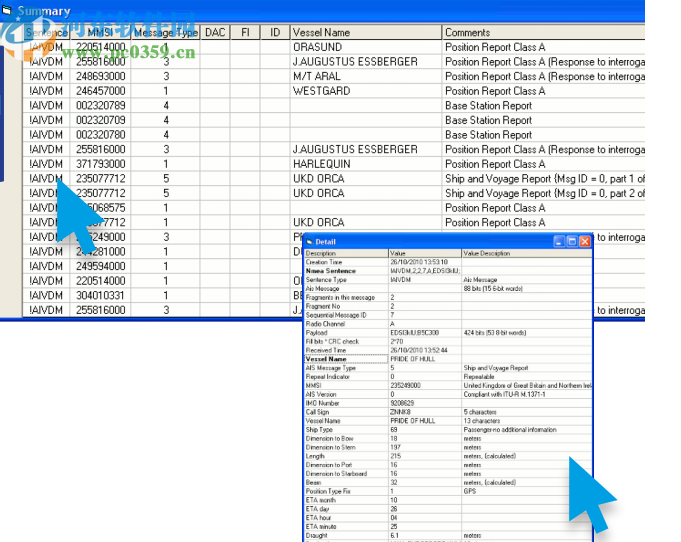Click the Radio Channel row
Screen dimensions: 681x542
(448, 324)
